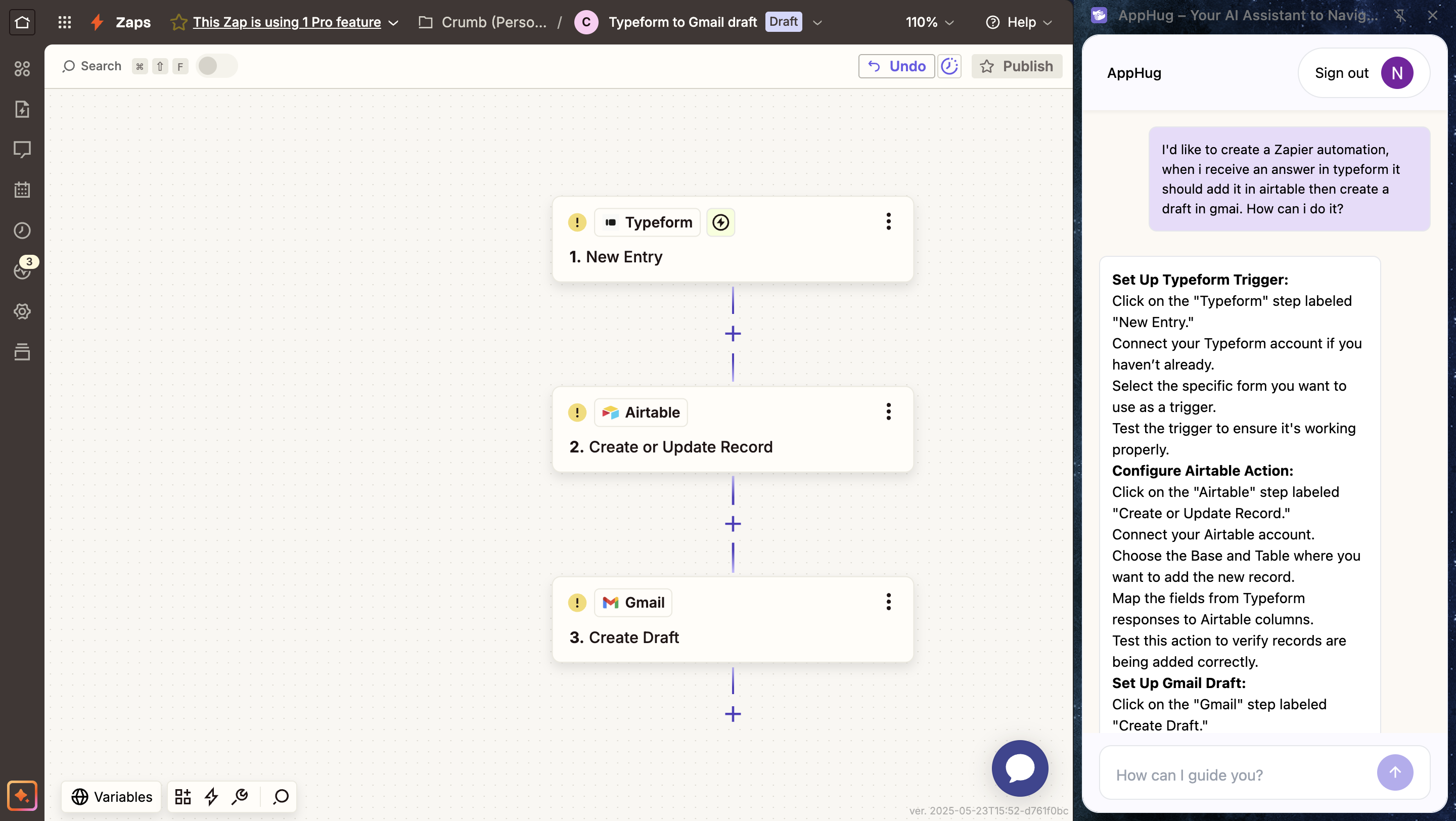
Task: Click the search magnifier in bottom toolbar
Action: pos(281,797)
